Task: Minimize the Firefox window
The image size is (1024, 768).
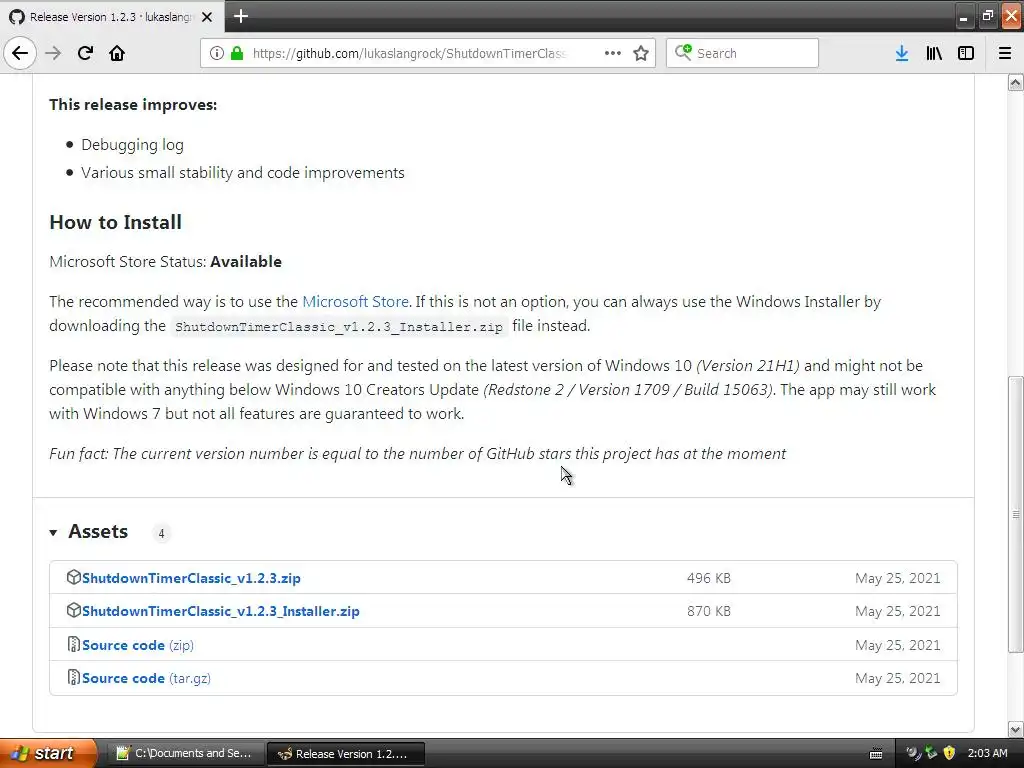Action: pos(963,16)
